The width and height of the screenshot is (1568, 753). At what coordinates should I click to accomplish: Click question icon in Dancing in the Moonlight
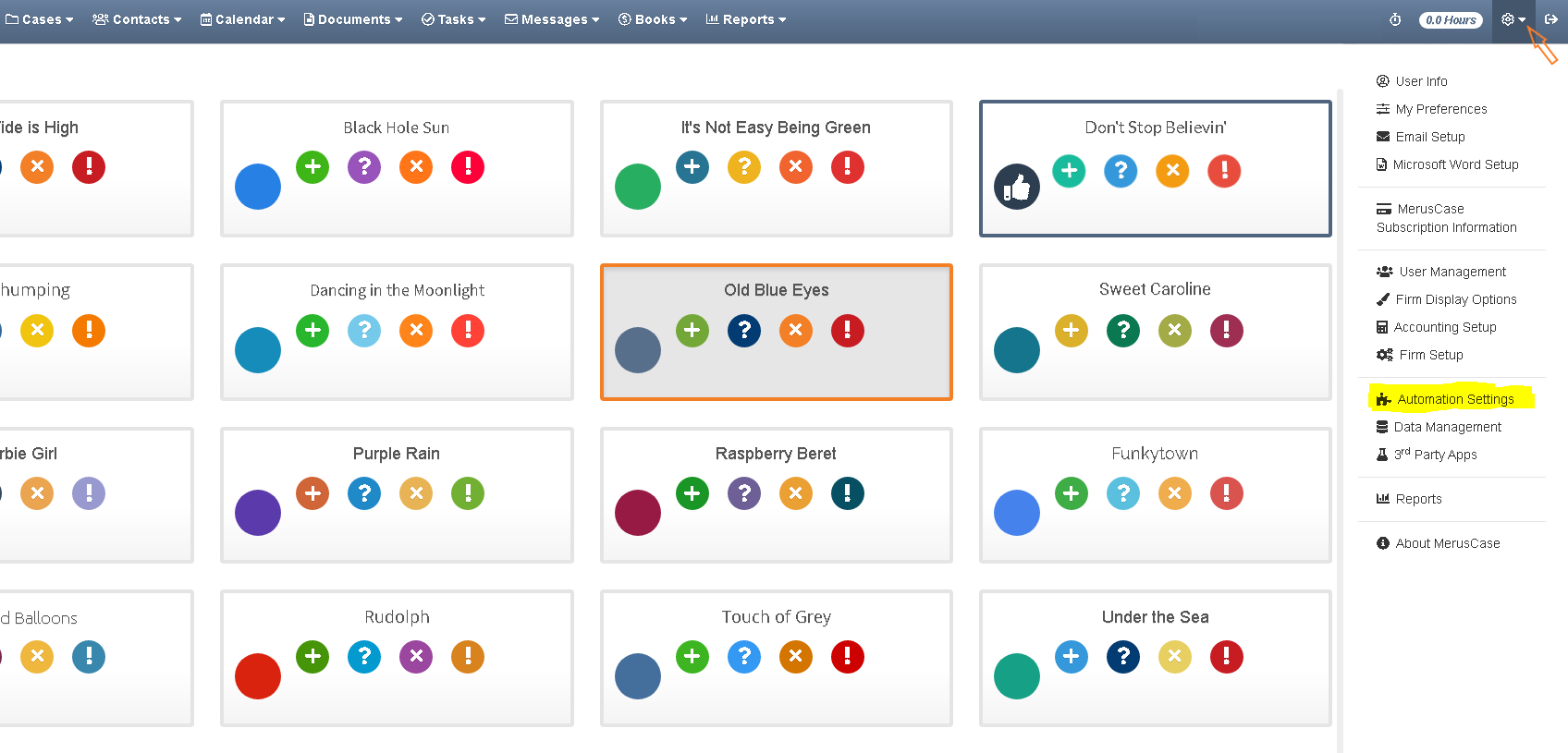364,331
